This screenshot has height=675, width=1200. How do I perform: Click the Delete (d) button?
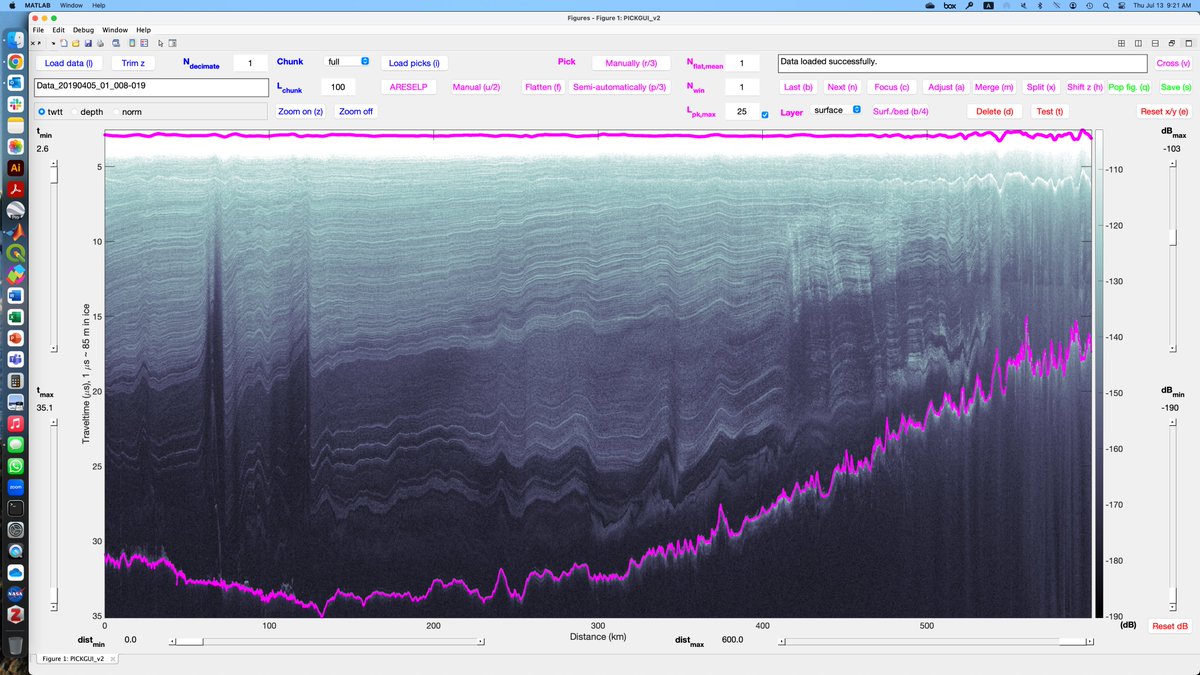coord(994,111)
